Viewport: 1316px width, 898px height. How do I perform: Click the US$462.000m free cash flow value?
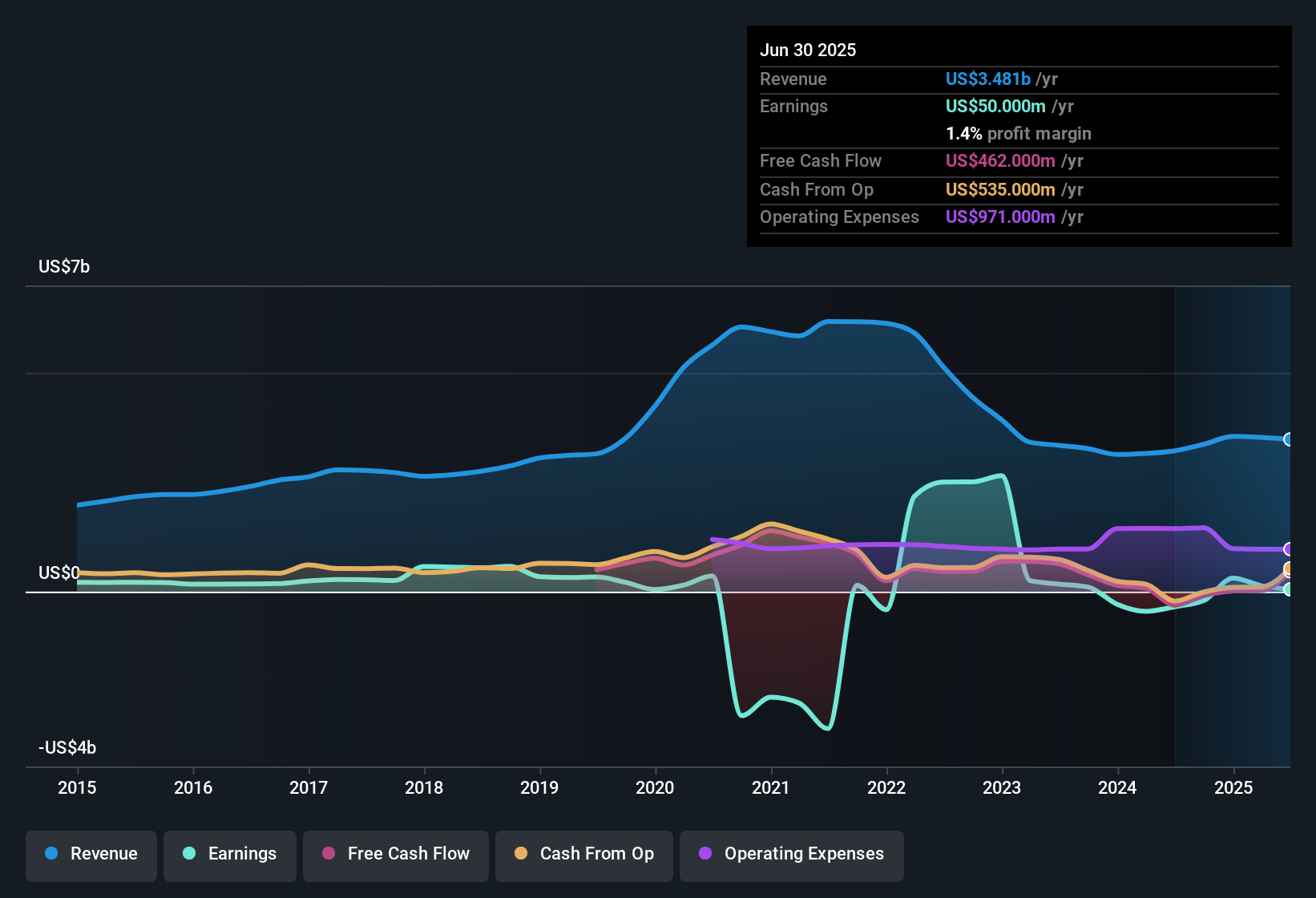point(1000,160)
